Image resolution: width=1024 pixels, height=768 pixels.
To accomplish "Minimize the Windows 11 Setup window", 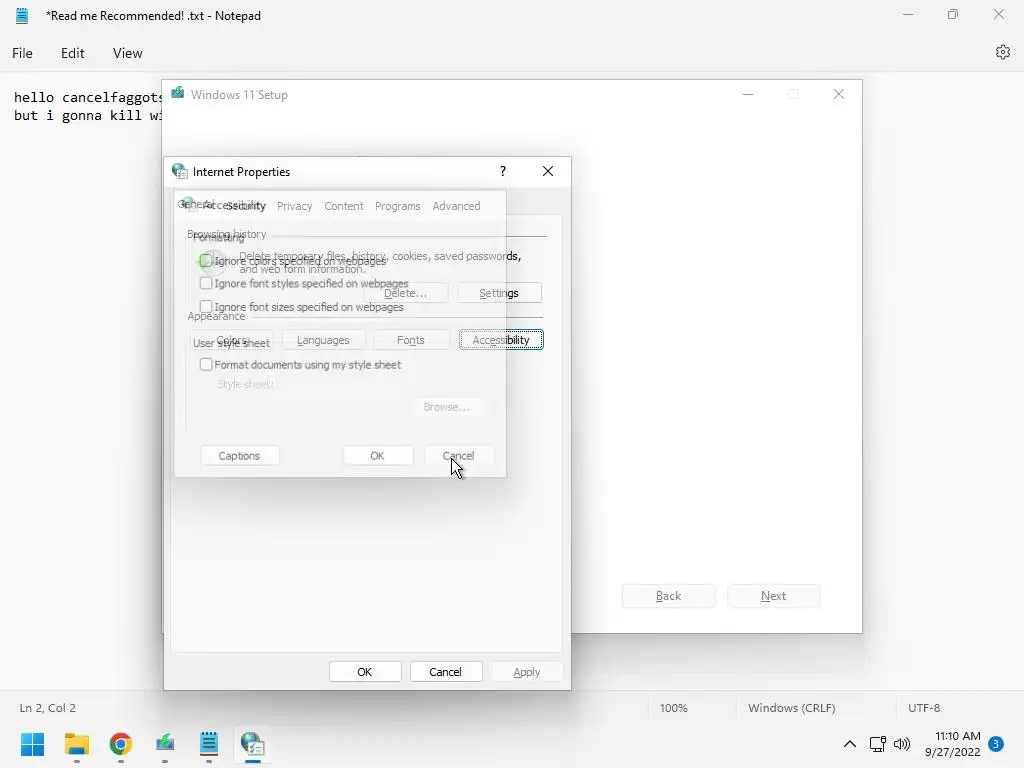I will 748,94.
